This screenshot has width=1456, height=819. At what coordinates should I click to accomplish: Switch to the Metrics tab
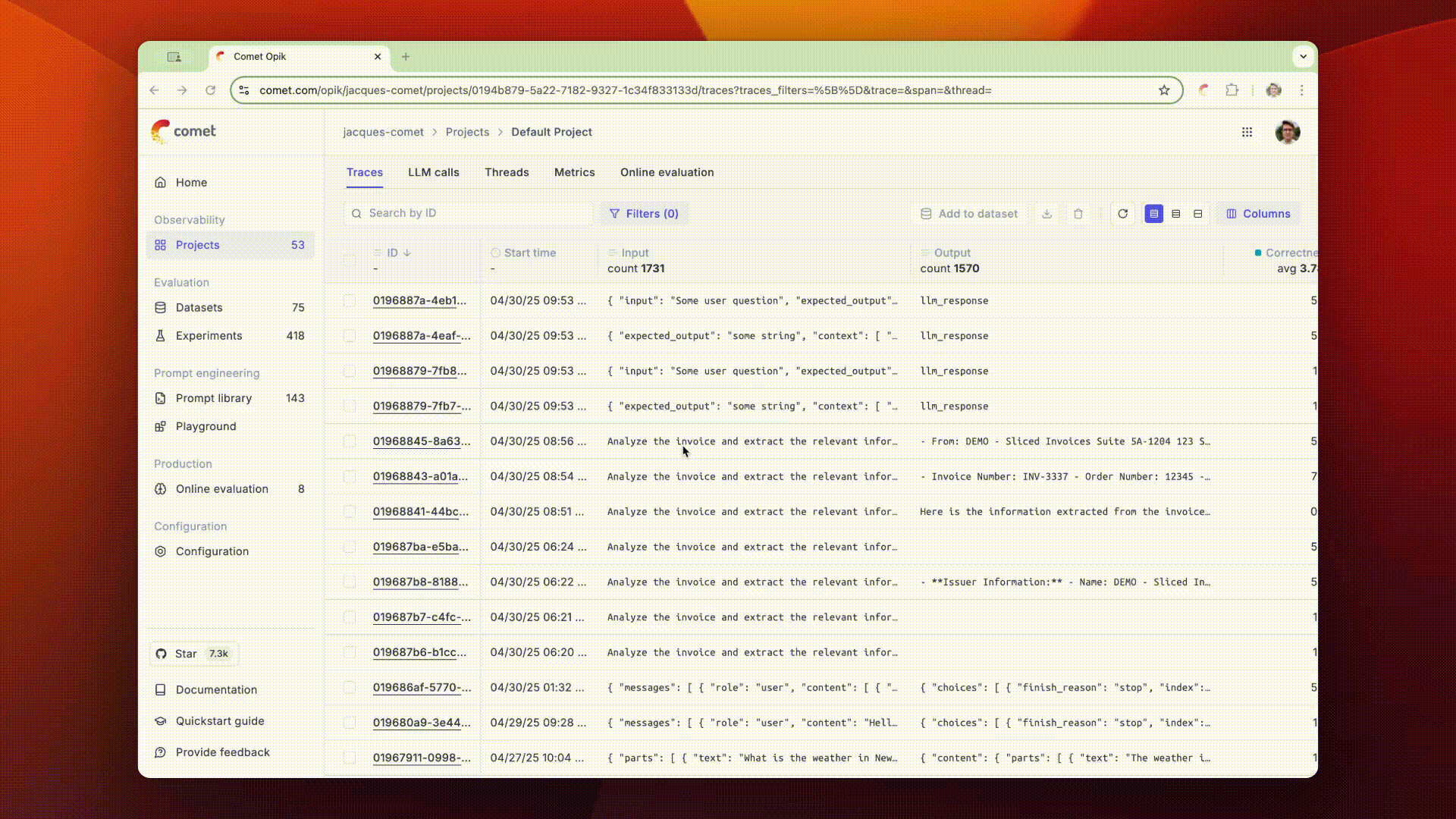tap(574, 172)
